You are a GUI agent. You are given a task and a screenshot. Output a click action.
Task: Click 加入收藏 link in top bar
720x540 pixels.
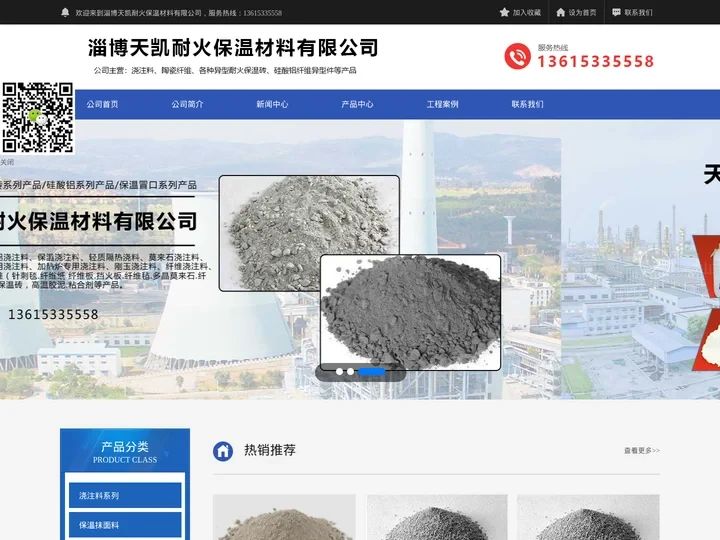pyautogui.click(x=527, y=12)
